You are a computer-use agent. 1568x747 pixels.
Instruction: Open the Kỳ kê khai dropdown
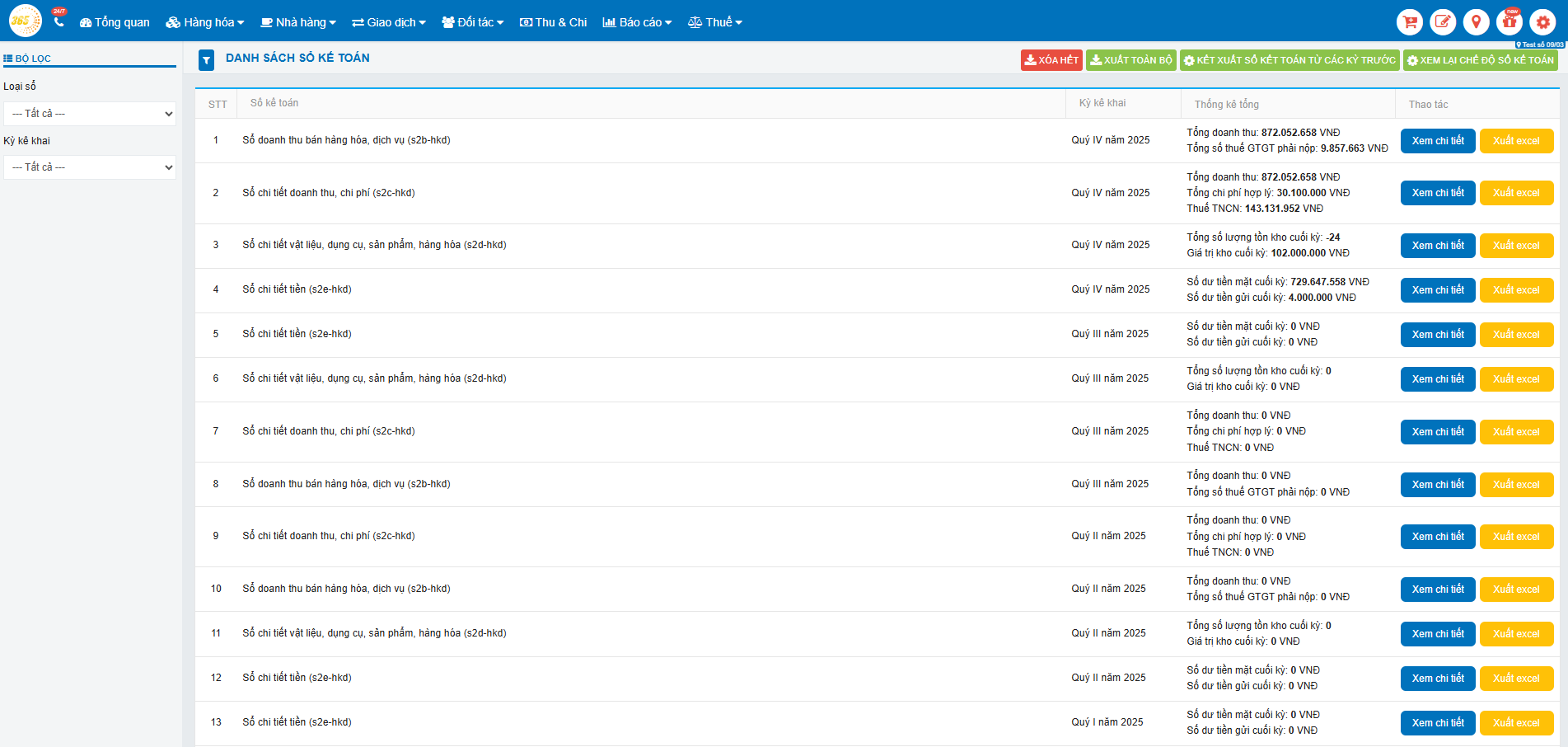tap(90, 167)
